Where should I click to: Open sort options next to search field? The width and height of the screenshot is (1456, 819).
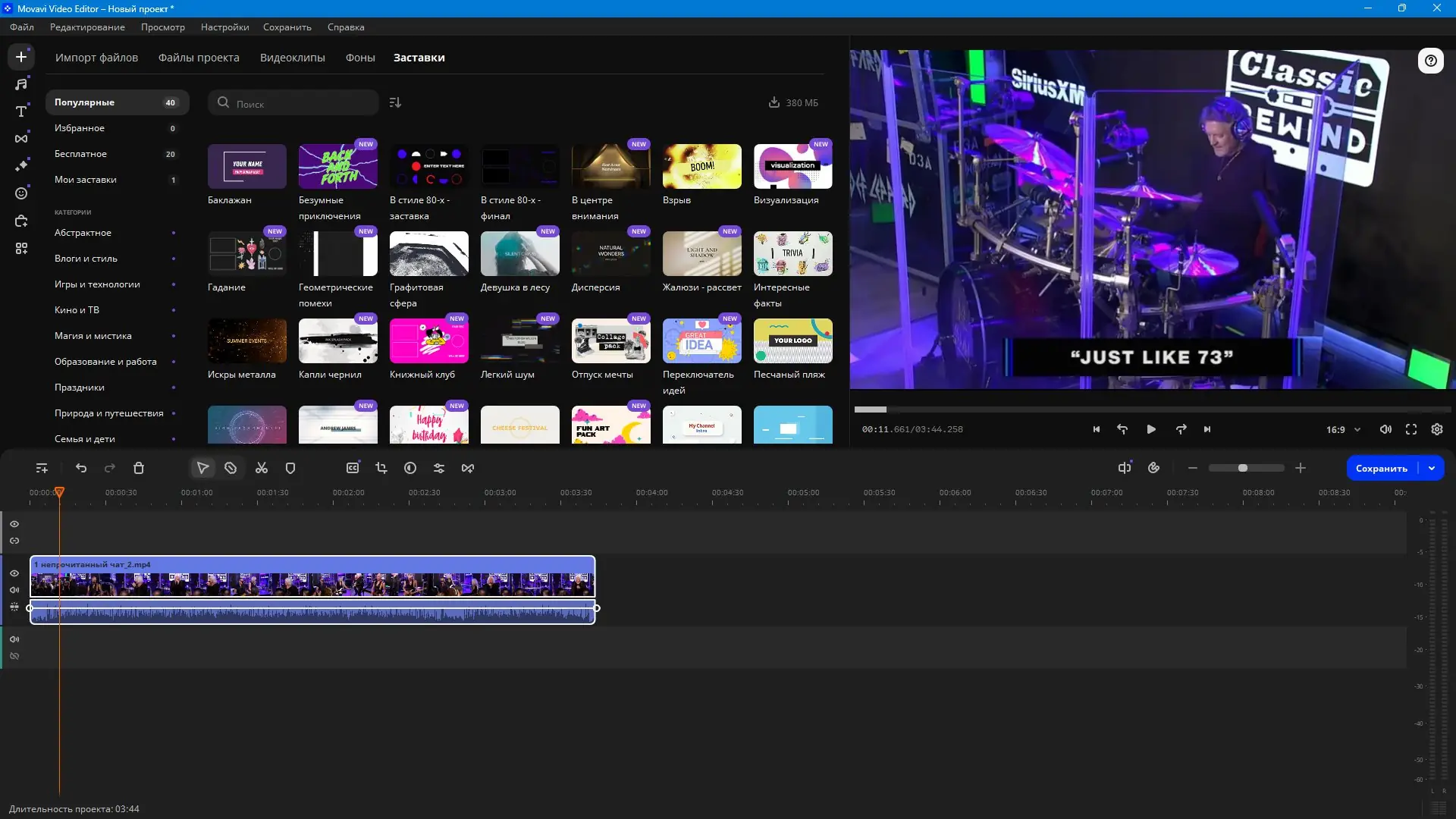395,102
